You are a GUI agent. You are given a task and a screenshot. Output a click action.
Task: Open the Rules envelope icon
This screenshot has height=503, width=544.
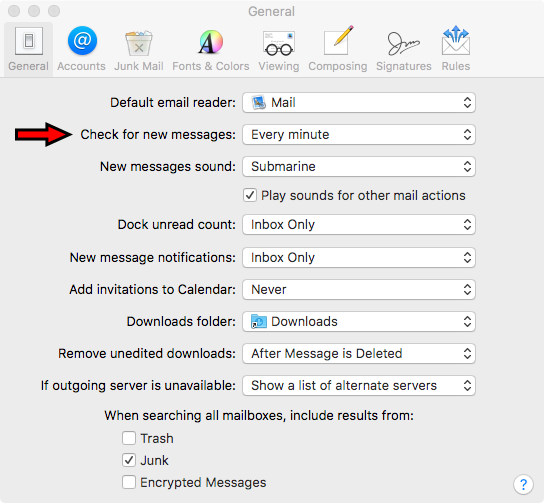456,41
